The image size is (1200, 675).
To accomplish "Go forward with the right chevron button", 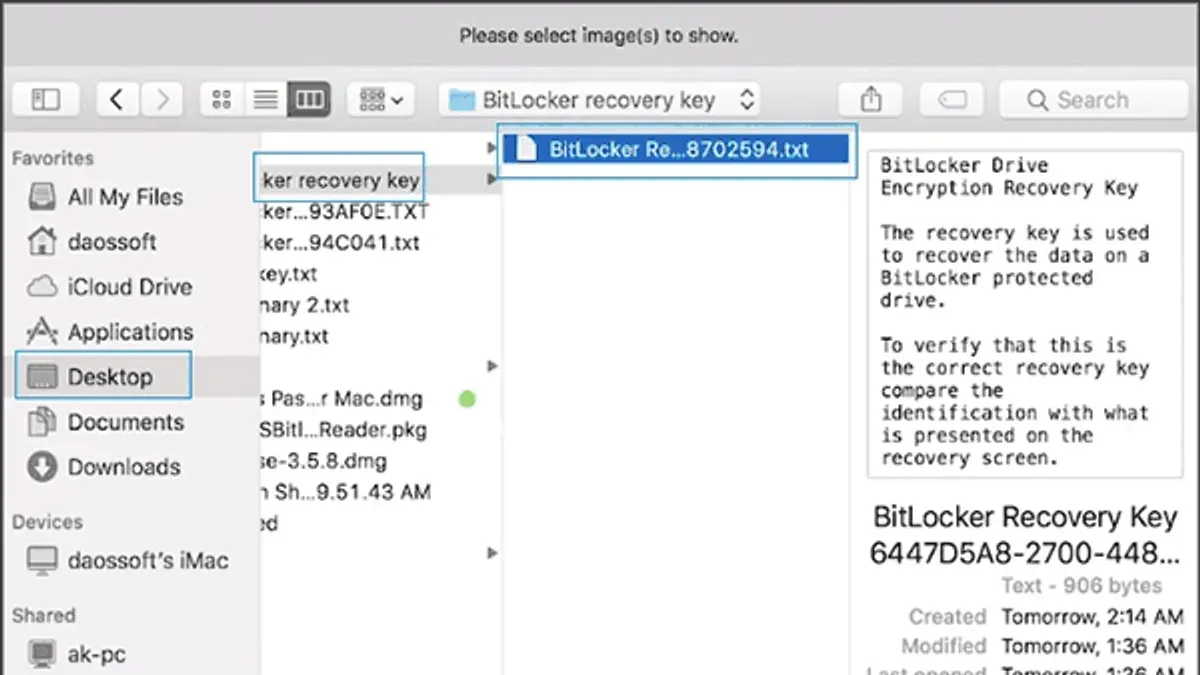I will [161, 99].
